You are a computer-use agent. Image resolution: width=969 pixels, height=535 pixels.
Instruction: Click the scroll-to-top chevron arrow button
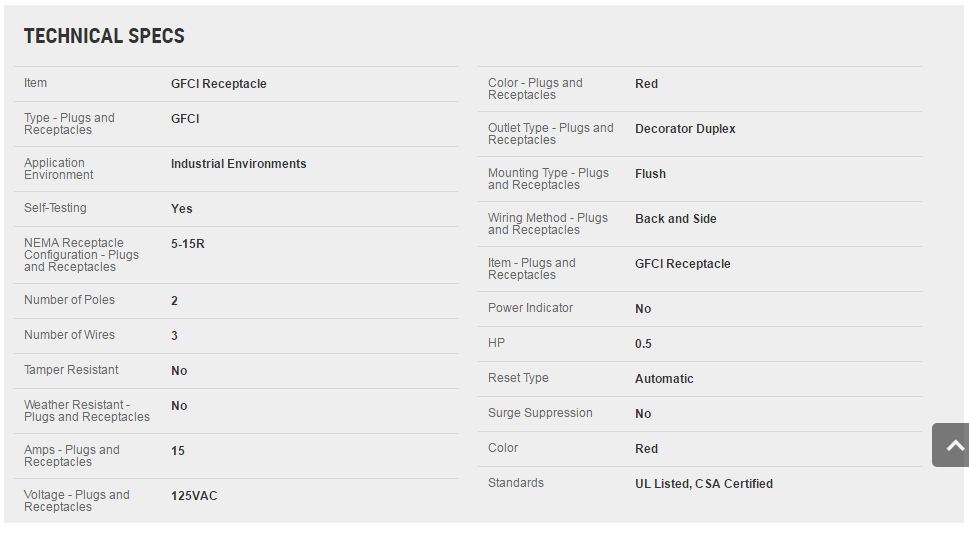(x=950, y=445)
